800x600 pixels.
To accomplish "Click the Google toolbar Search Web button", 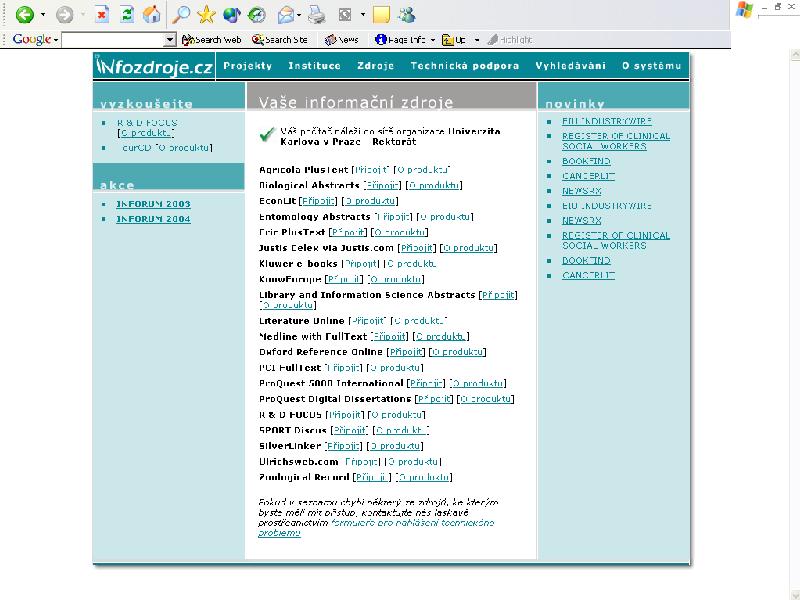I will (212, 40).
